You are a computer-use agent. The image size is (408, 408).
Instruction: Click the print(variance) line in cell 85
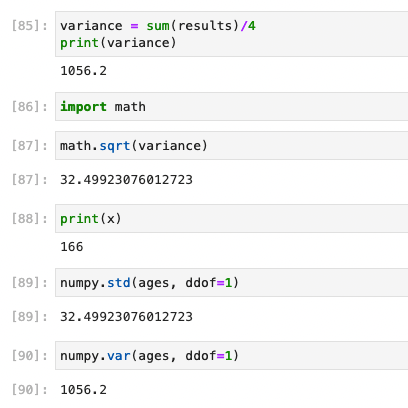pos(118,43)
